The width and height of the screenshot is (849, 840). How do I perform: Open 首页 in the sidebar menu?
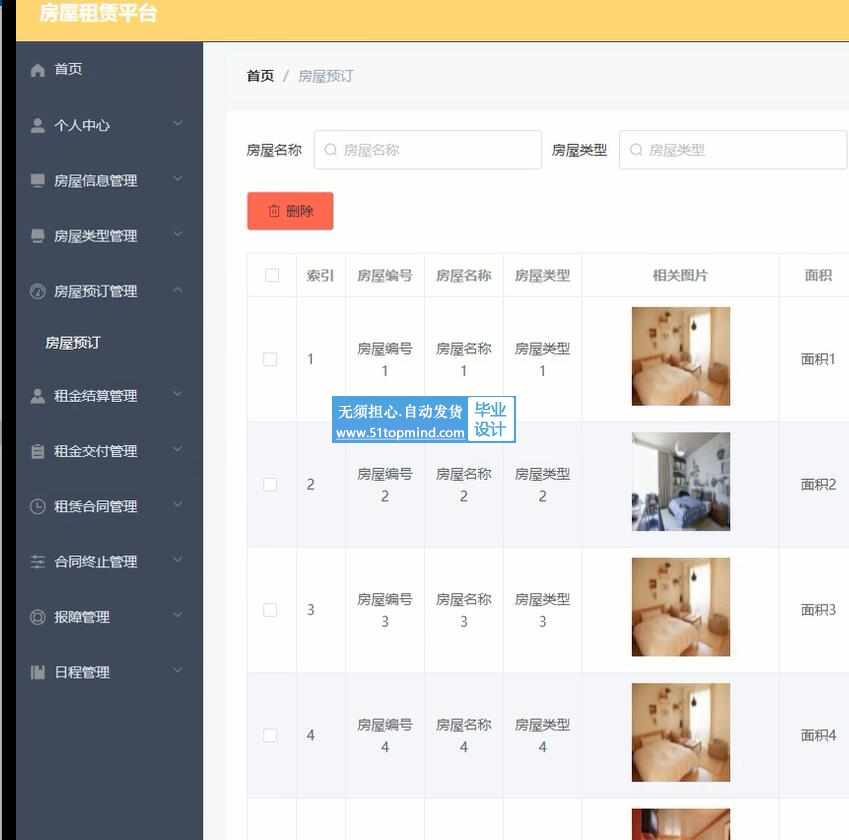[x=109, y=69]
